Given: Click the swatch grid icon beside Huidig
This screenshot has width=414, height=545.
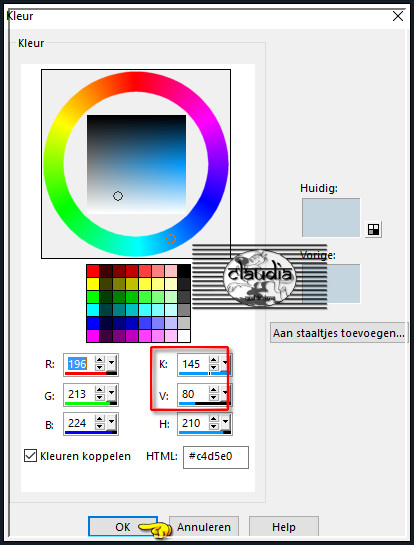Looking at the screenshot, I should click(373, 229).
